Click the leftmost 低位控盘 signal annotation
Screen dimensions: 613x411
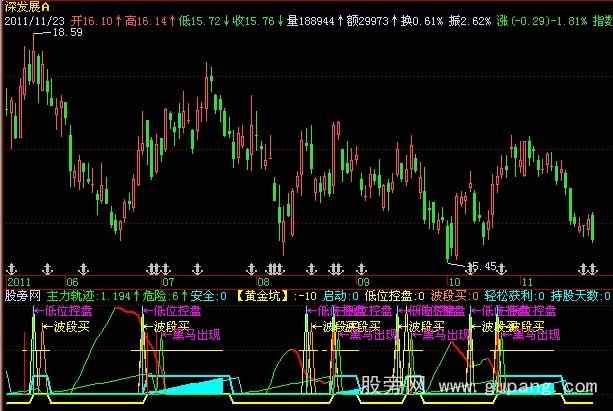pos(62,311)
